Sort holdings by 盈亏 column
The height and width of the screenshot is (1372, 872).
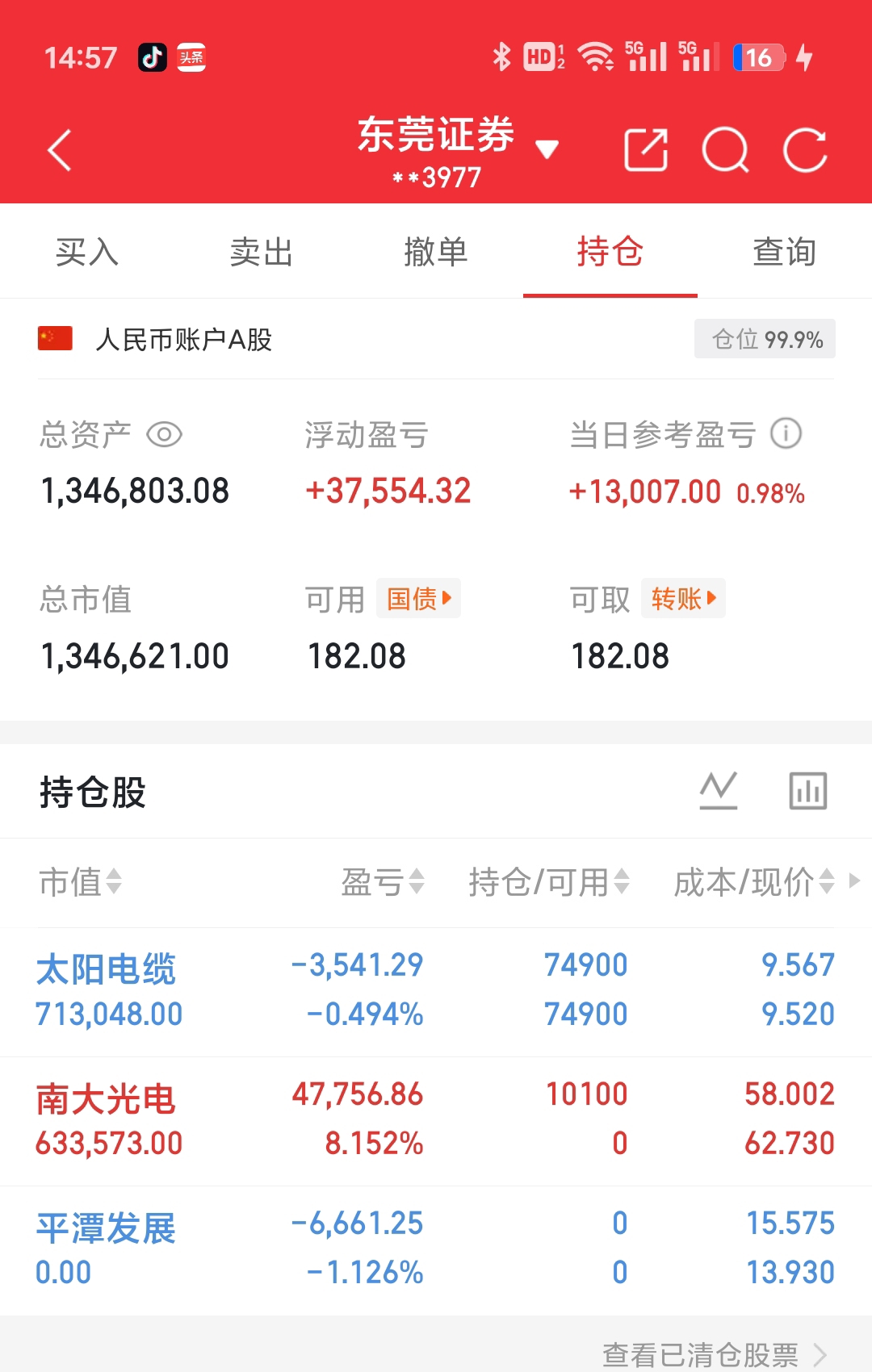pos(383,882)
